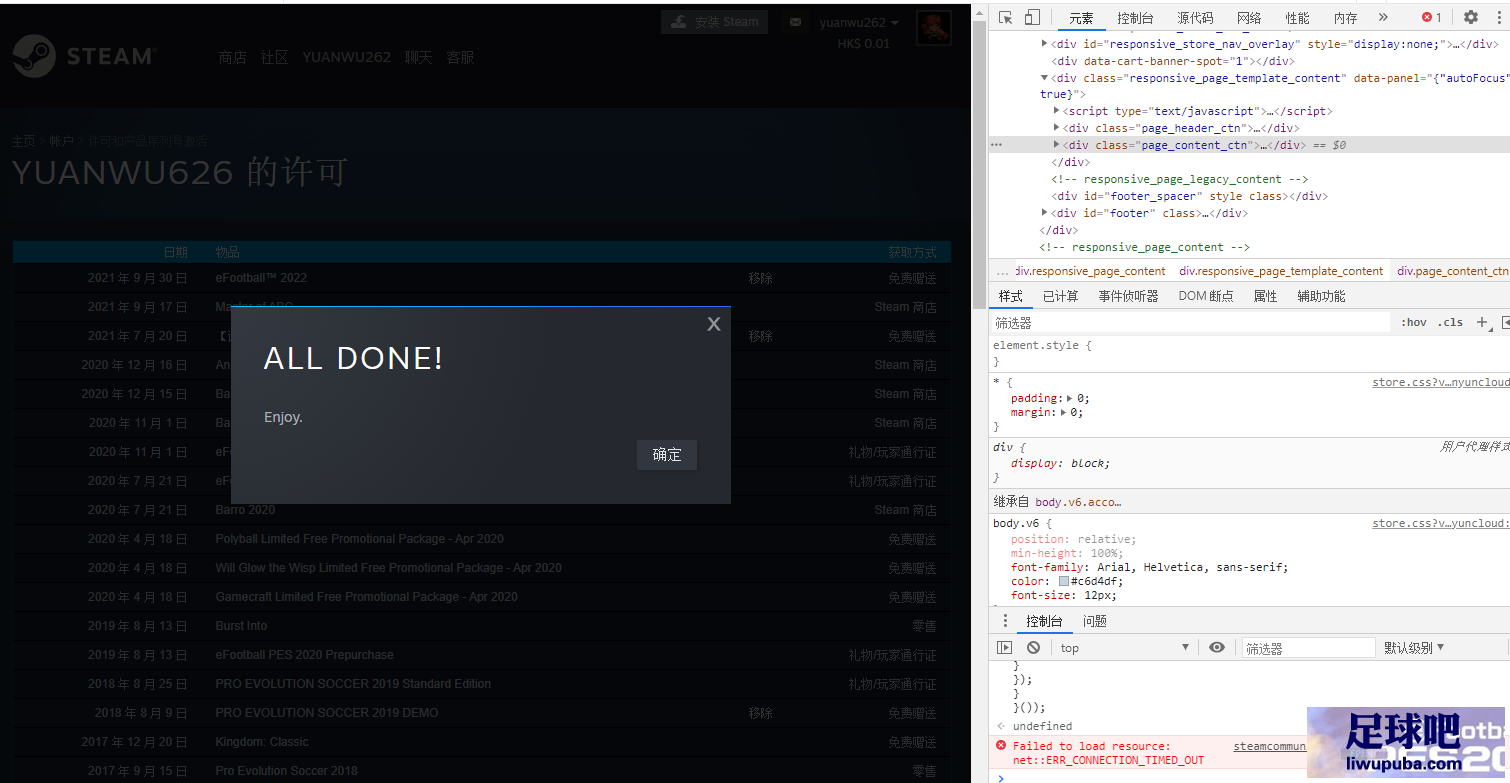This screenshot has width=1510, height=783.
Task: Add a new style rule with the + icon
Action: coord(1482,322)
